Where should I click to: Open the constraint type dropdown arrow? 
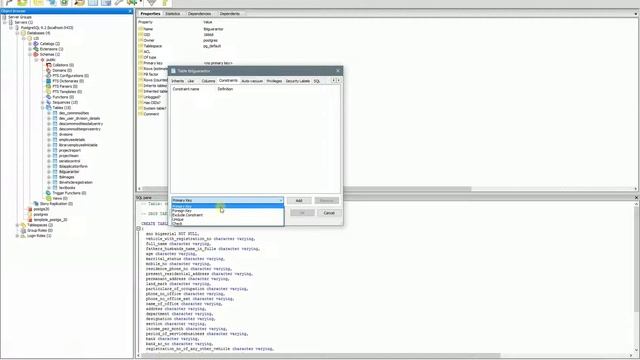coord(281,200)
